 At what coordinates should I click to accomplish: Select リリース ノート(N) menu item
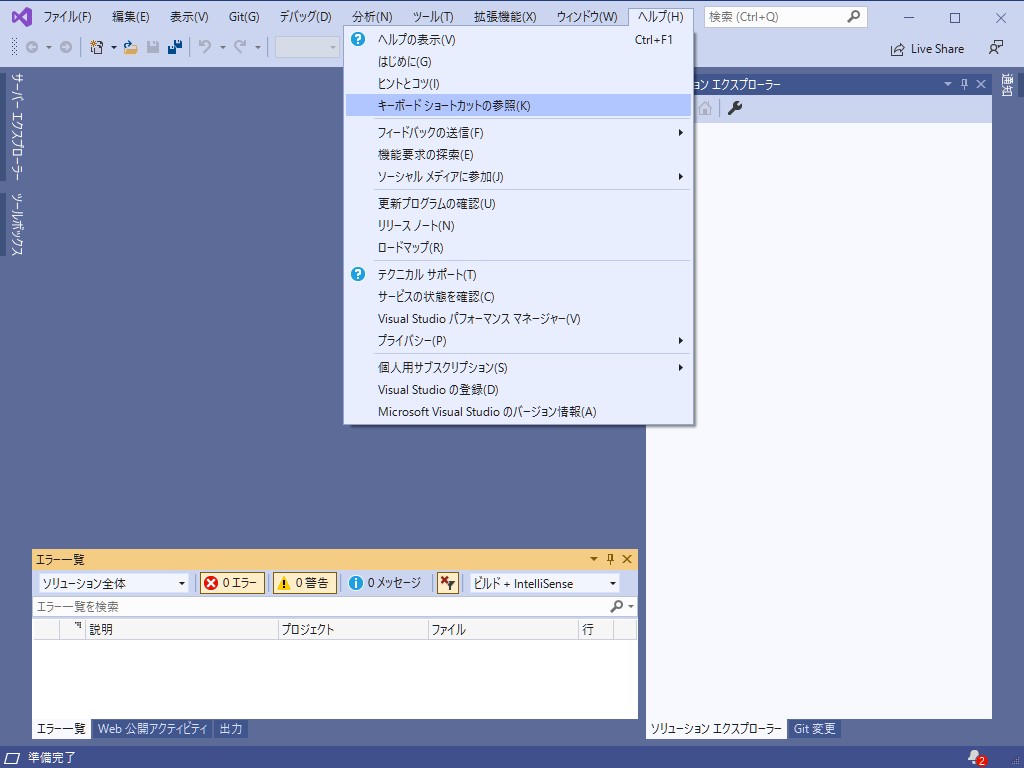tap(518, 226)
